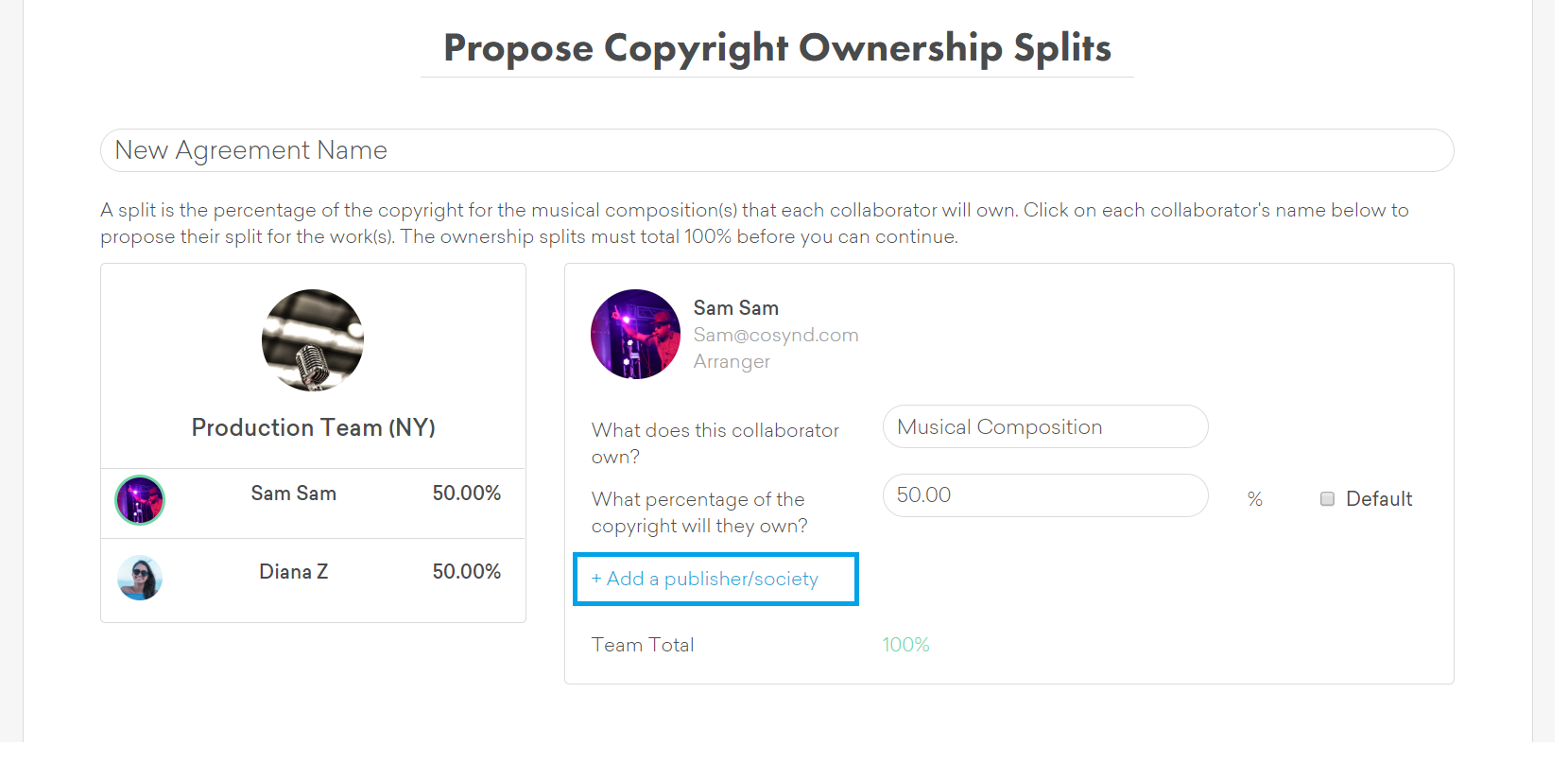This screenshot has width=1568, height=780.
Task: Select Sam Sam's name in the team list
Action: 294,494
